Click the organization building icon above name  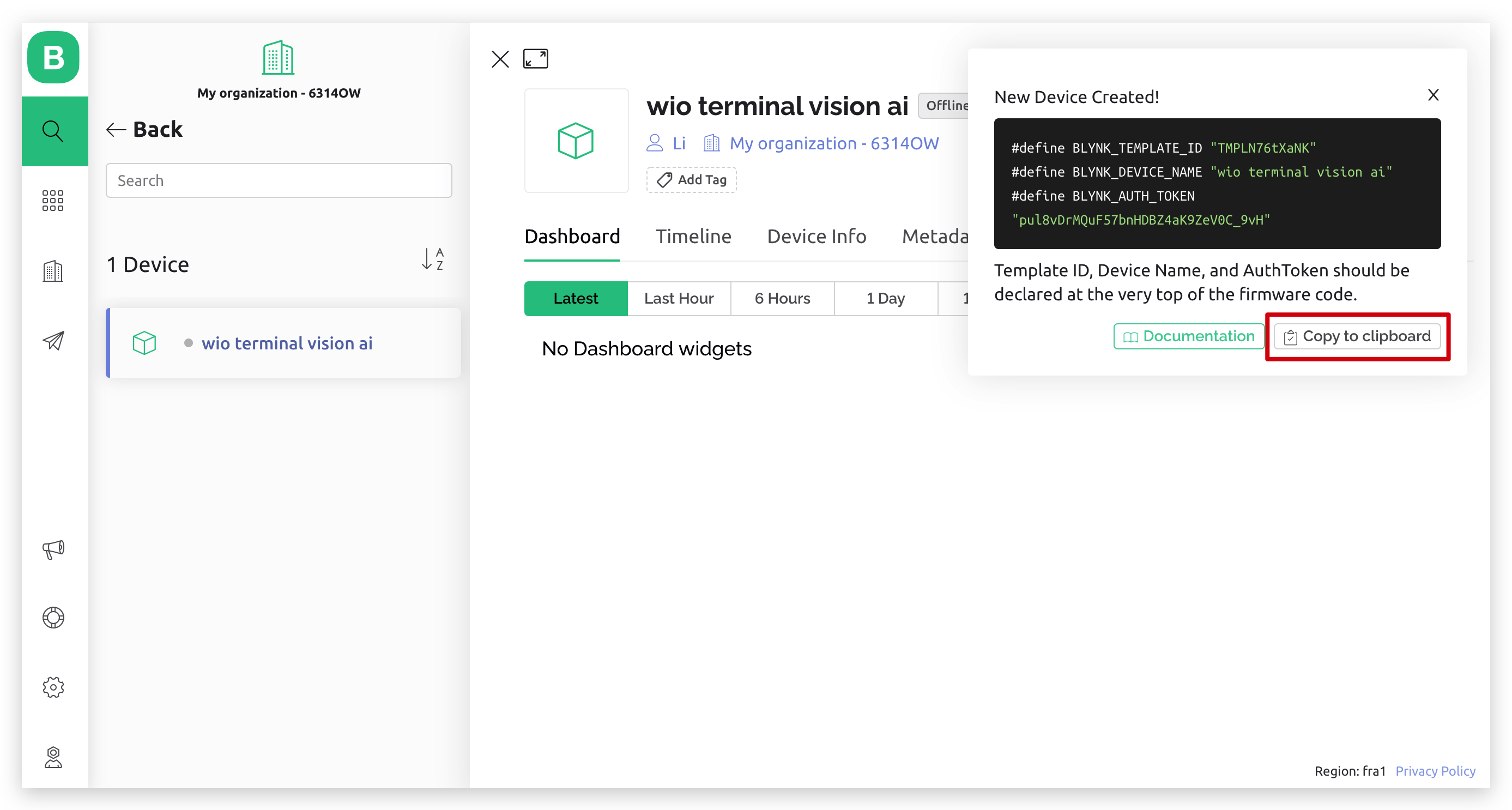coord(278,57)
